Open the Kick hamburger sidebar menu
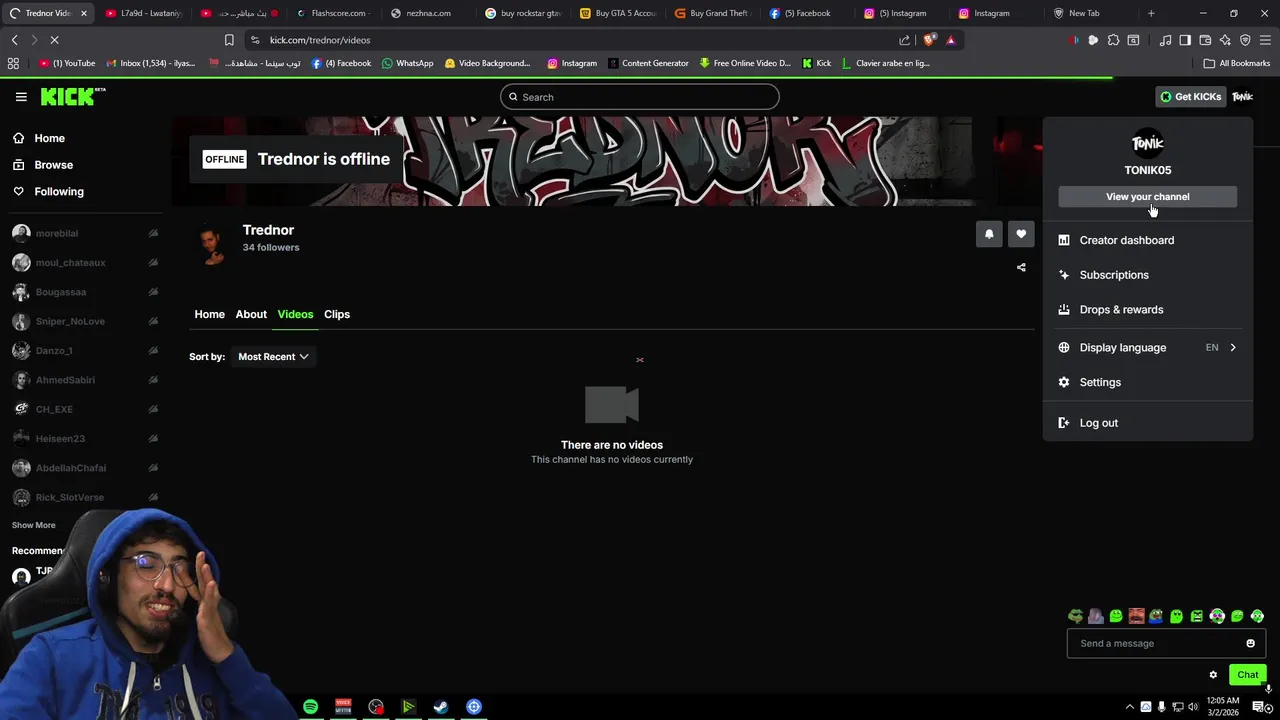The width and height of the screenshot is (1280, 720). 21,97
